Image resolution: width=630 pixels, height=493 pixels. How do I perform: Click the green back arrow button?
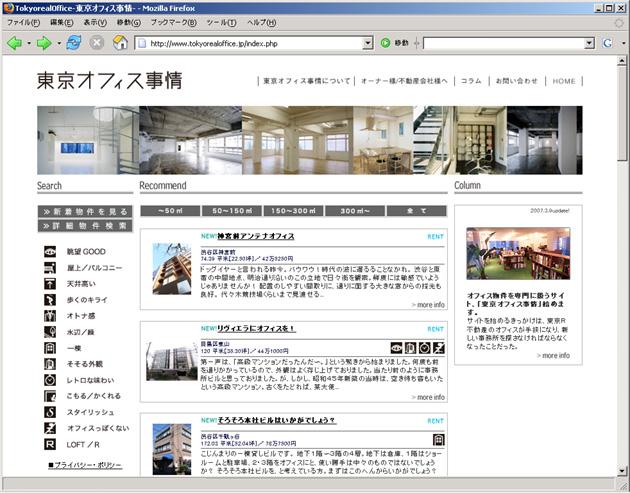pyautogui.click(x=14, y=43)
